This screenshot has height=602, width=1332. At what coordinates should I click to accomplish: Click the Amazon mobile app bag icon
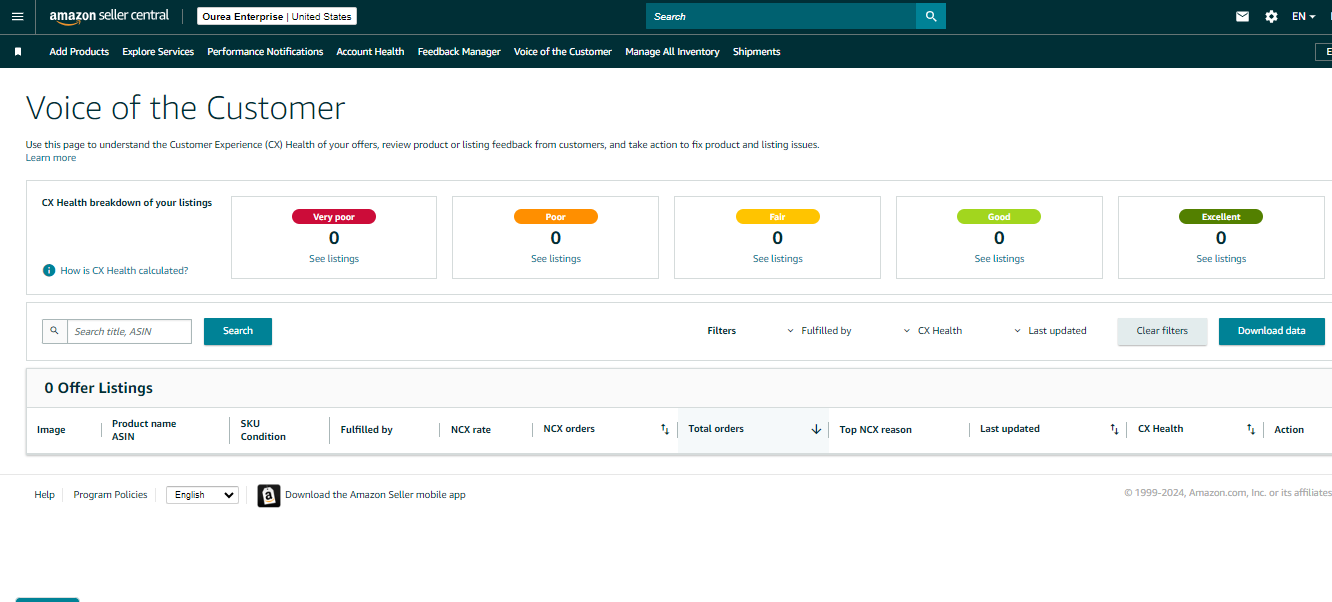[269, 495]
